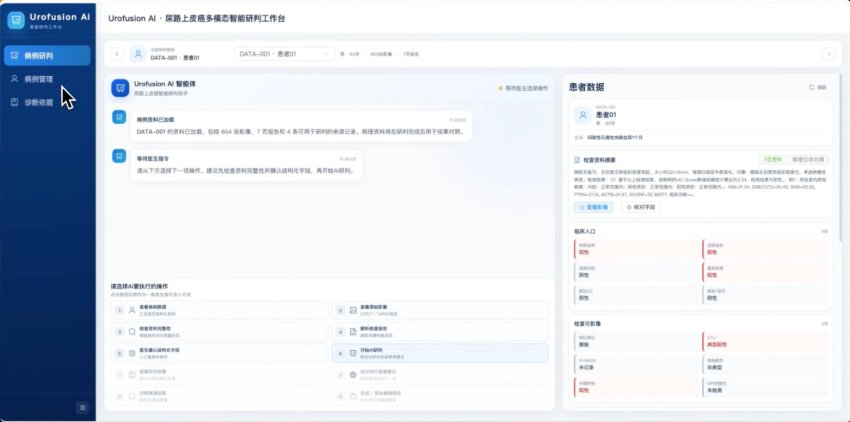Image resolution: width=850 pixels, height=422 pixels.
Task: Select the gear icon in action 5 医生确认结构化字段
Action: [132, 353]
